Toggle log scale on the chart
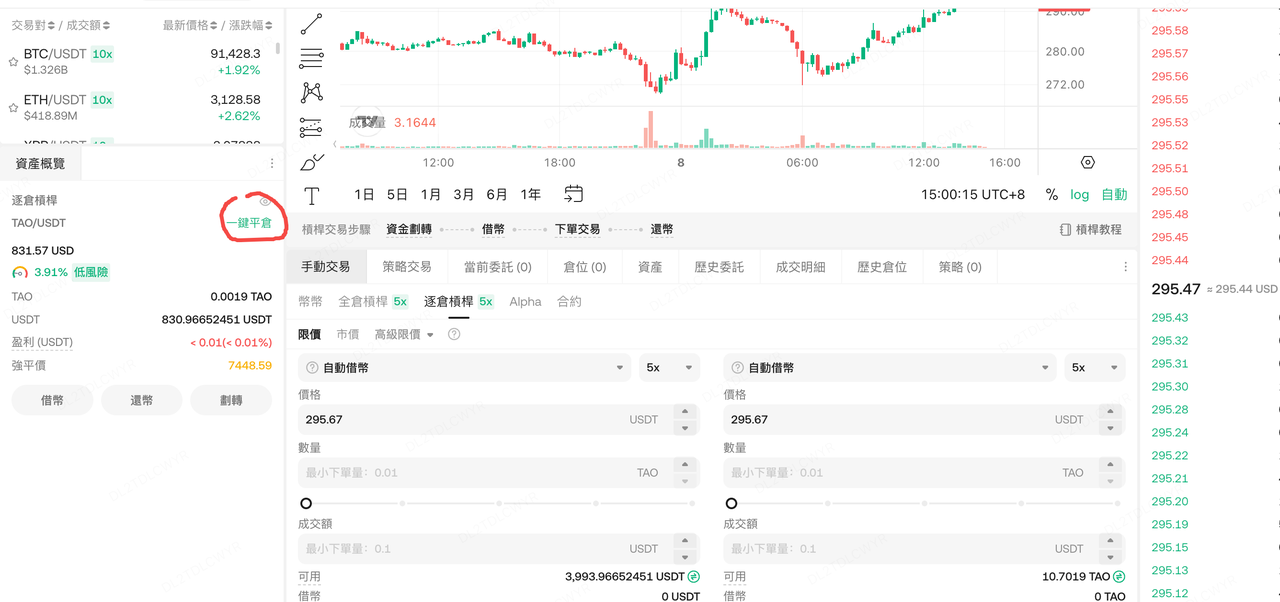1280x602 pixels. (1079, 195)
